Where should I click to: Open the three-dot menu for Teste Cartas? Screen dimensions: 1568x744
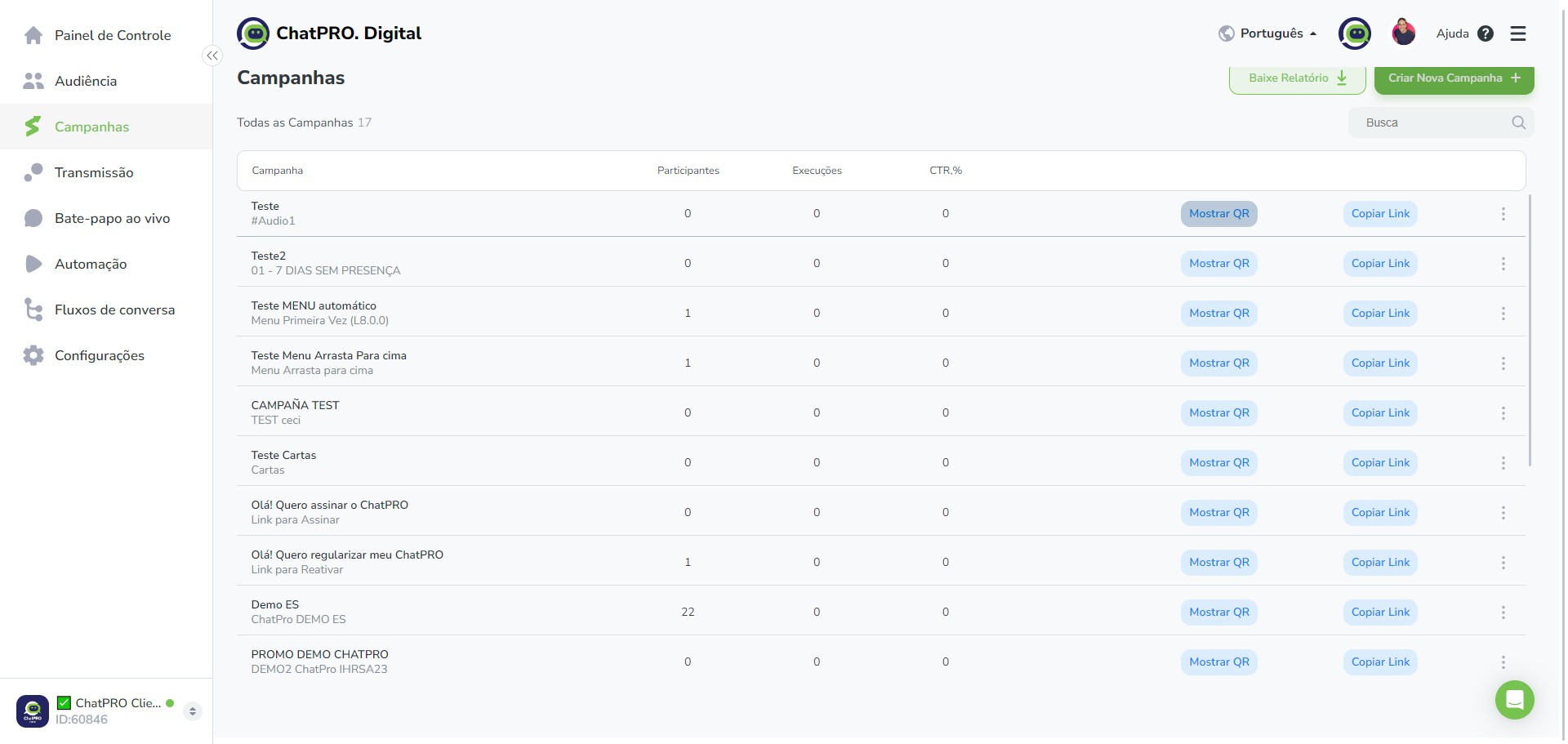1503,463
